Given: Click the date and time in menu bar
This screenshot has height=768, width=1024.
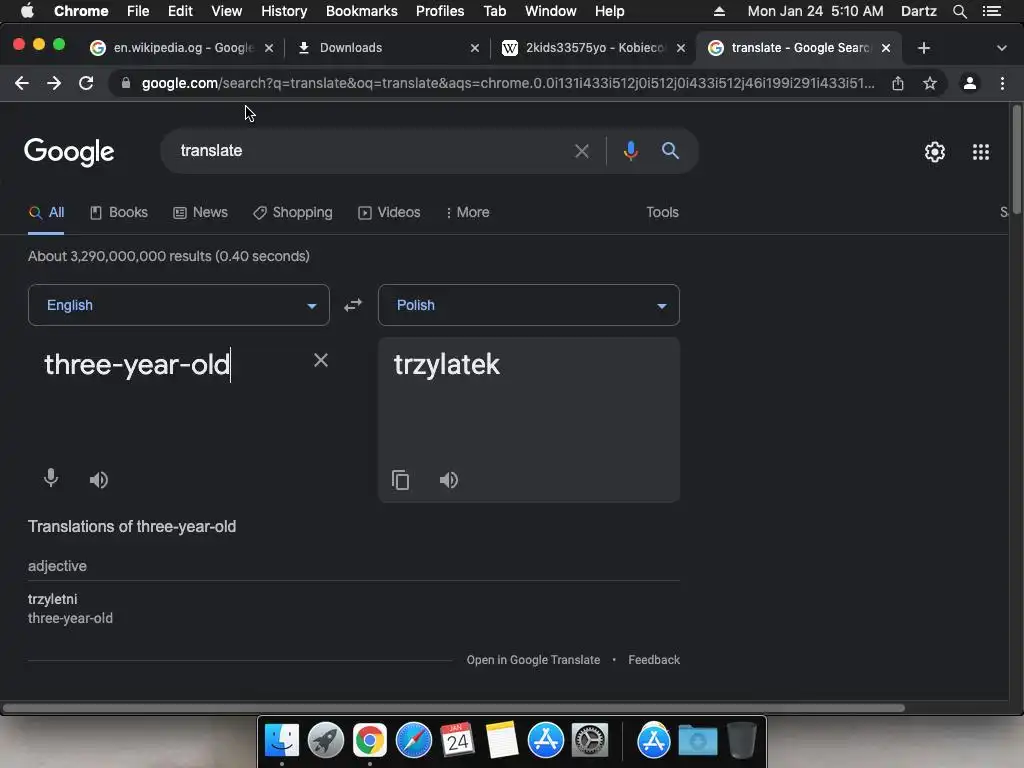Looking at the screenshot, I should pos(815,11).
